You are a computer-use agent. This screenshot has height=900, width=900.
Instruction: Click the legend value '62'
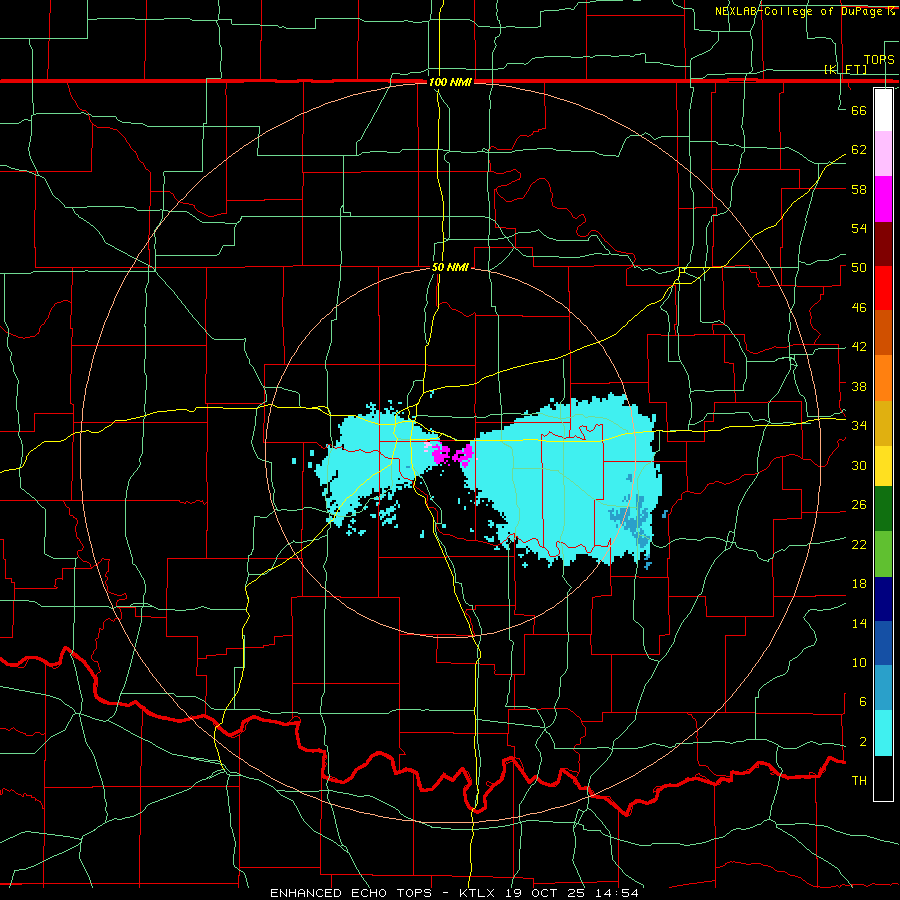pos(859,150)
